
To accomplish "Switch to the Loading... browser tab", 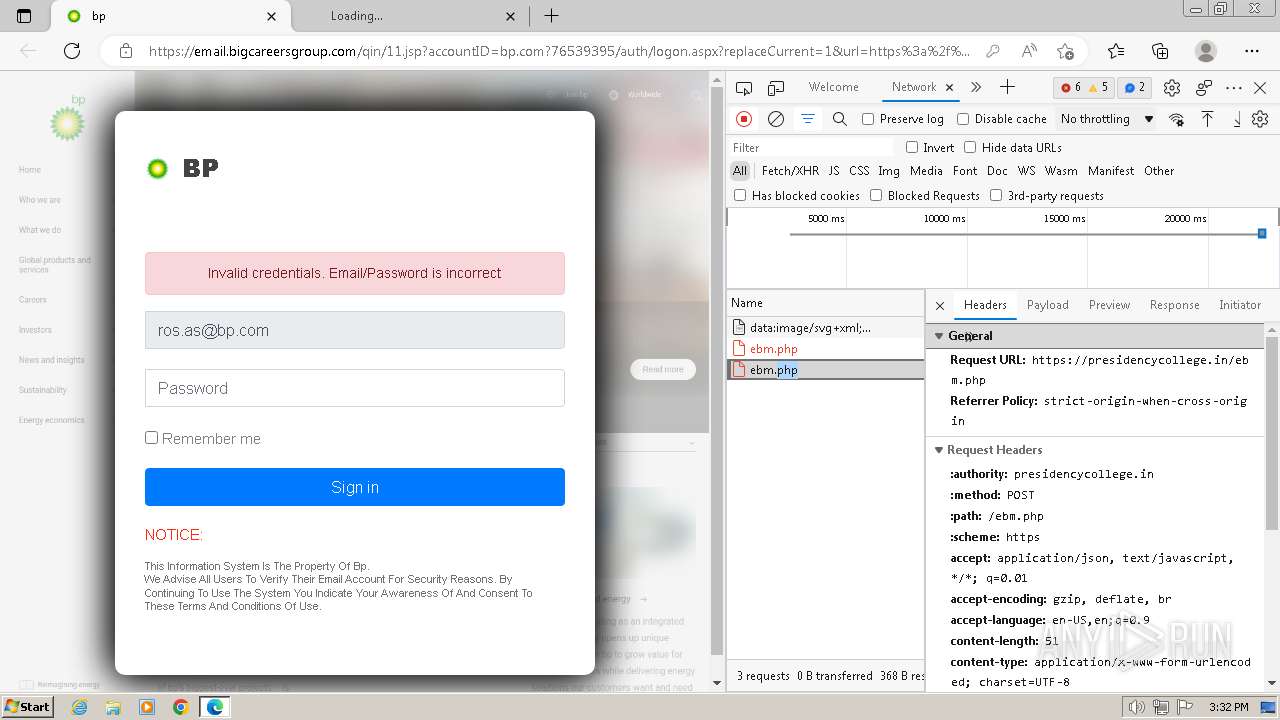I will pyautogui.click(x=410, y=16).
